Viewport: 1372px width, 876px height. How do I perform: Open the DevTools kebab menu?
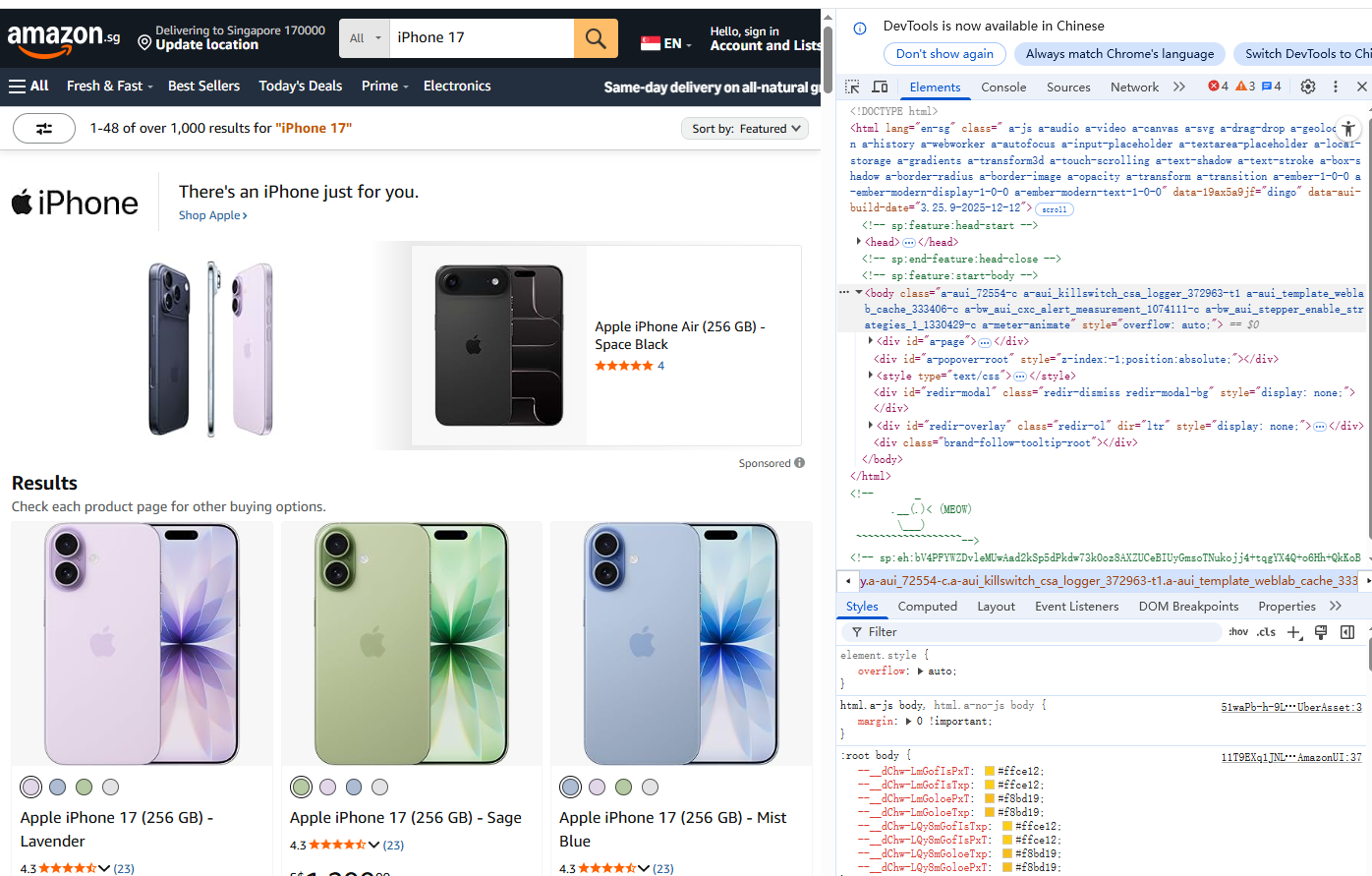coord(1335,87)
